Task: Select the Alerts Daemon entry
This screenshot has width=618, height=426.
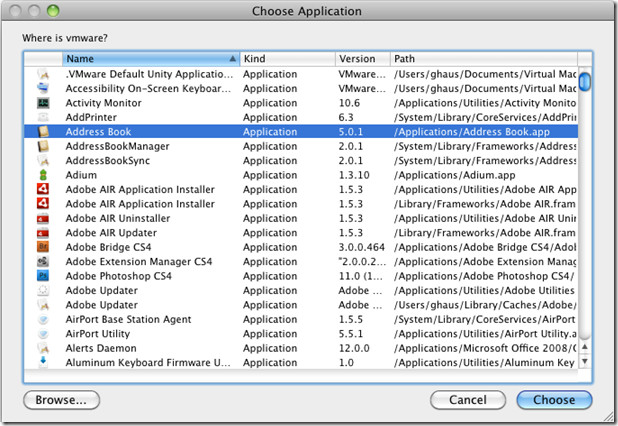Action: coord(101,348)
